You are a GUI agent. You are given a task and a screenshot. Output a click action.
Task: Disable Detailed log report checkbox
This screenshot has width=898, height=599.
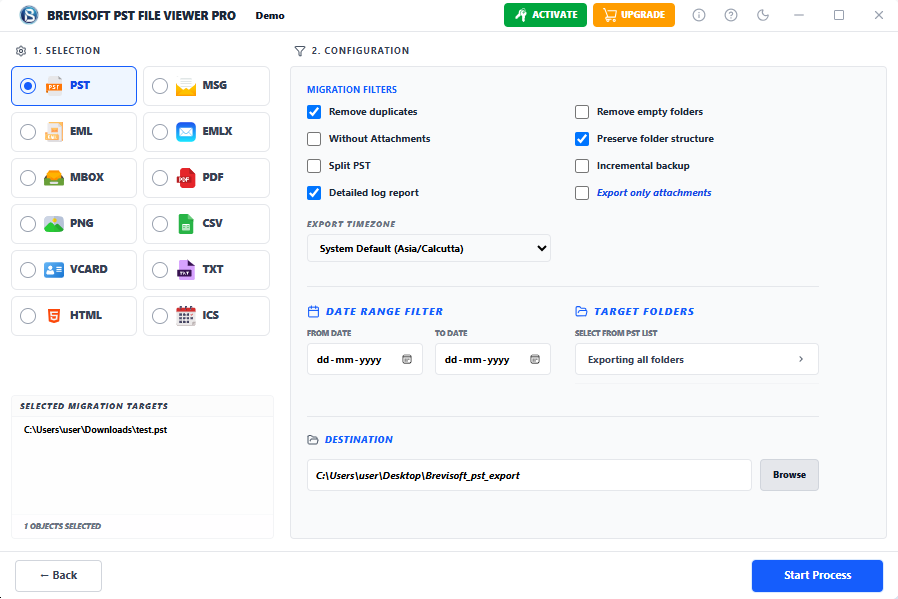coord(314,193)
